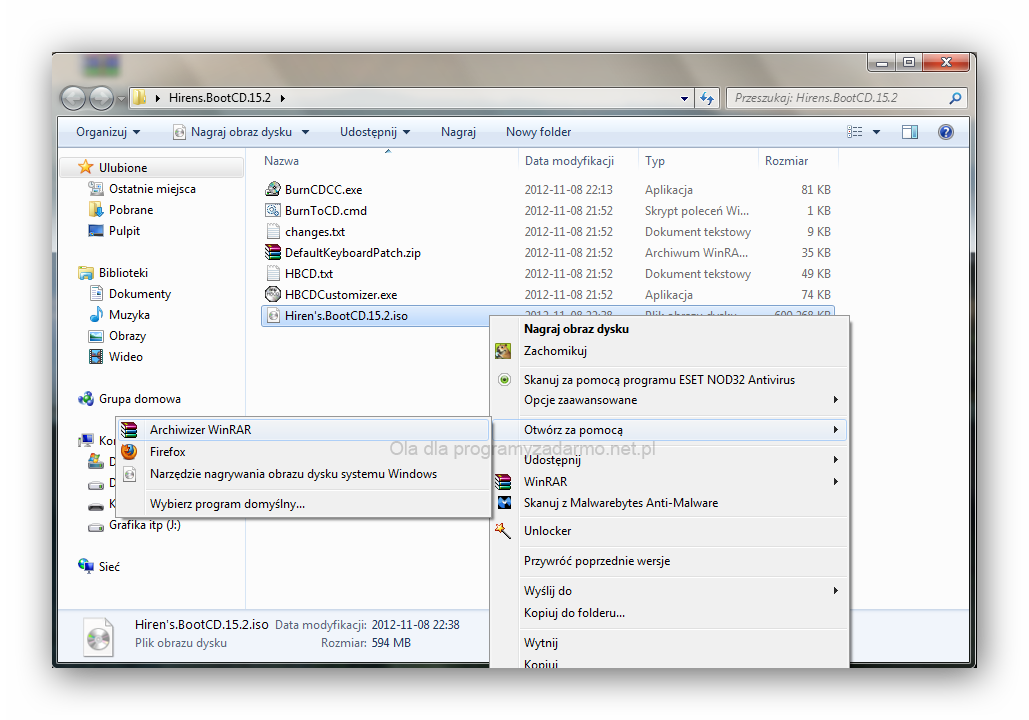The height and width of the screenshot is (720, 1029).
Task: Open with Archiwizer WinRAR
Action: 304,430
